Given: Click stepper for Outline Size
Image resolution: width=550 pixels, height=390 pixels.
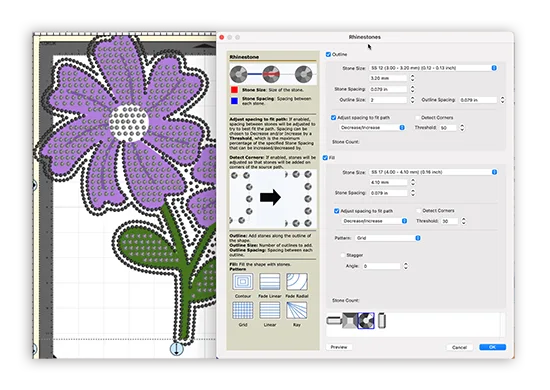Looking at the screenshot, I should (x=412, y=100).
